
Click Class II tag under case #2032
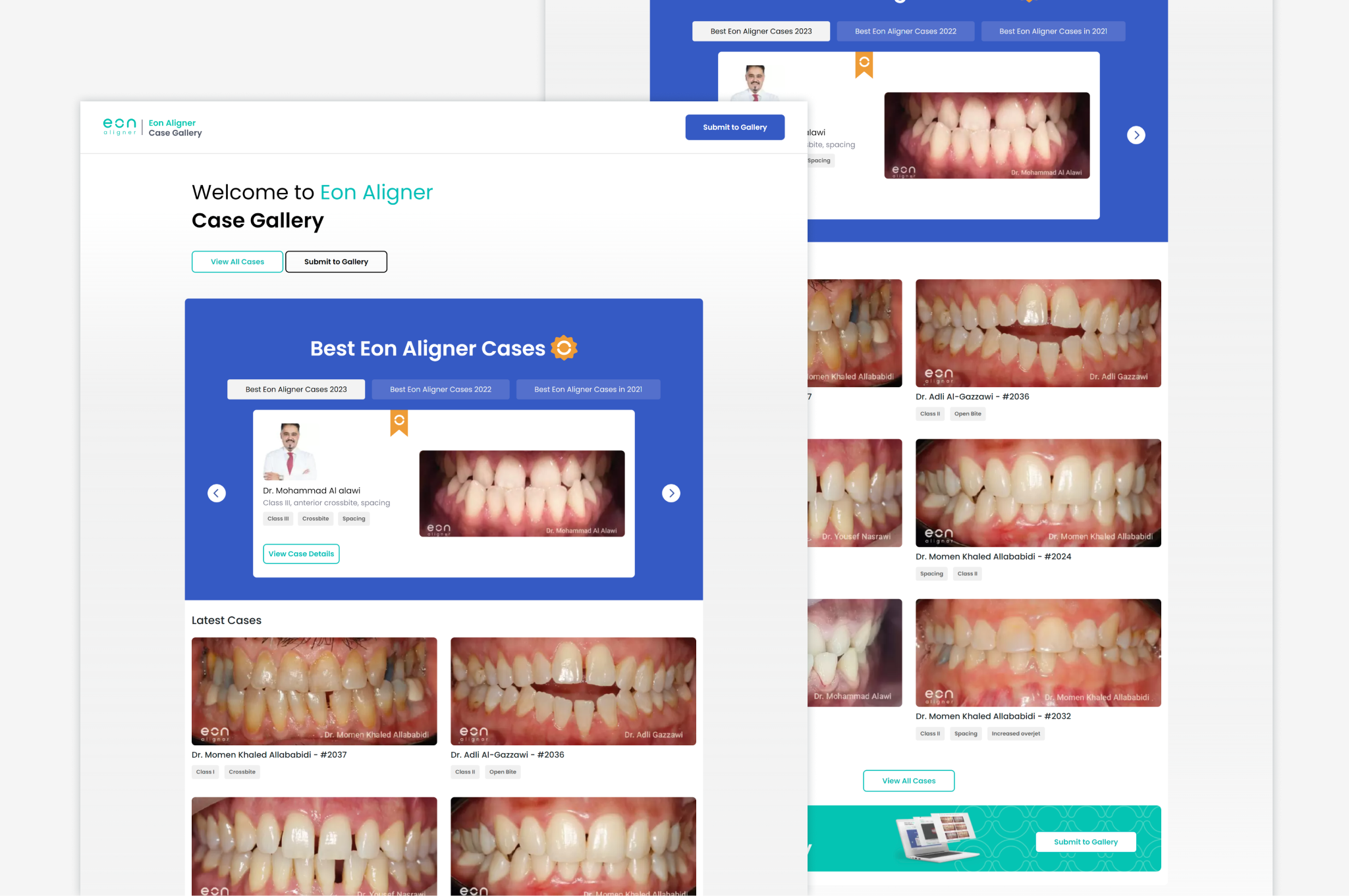[x=930, y=733]
